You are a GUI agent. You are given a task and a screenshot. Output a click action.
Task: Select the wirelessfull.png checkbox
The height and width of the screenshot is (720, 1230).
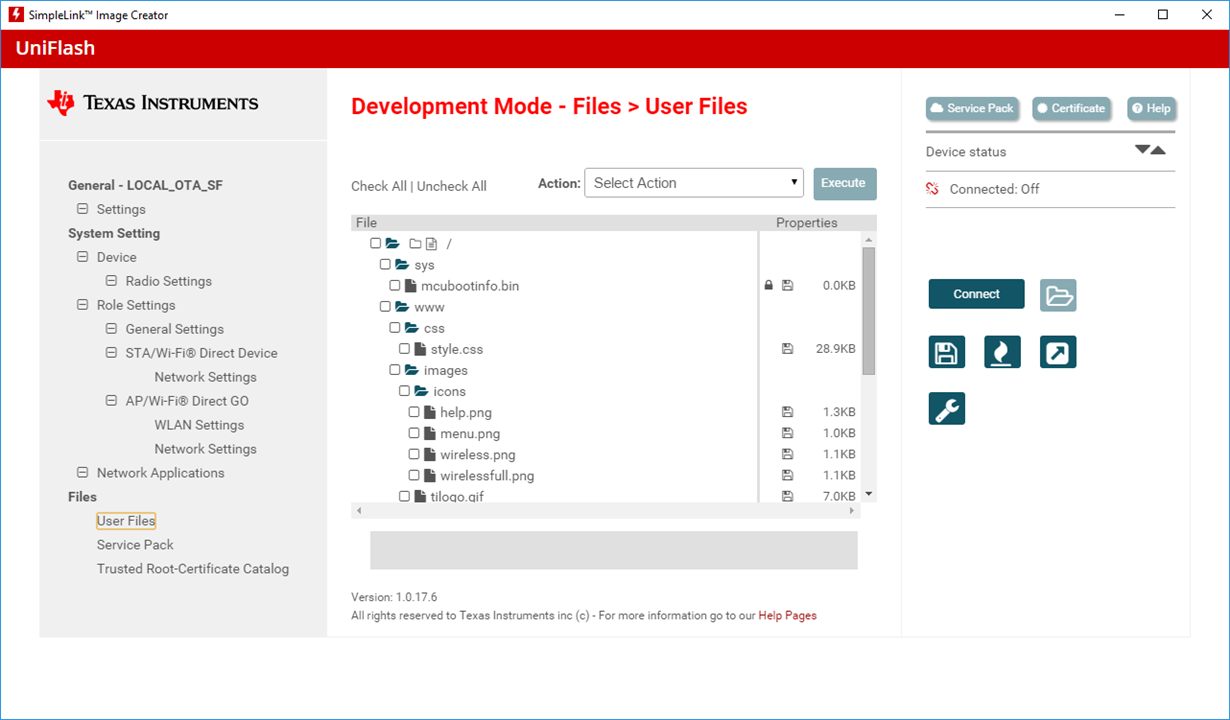[x=414, y=475]
